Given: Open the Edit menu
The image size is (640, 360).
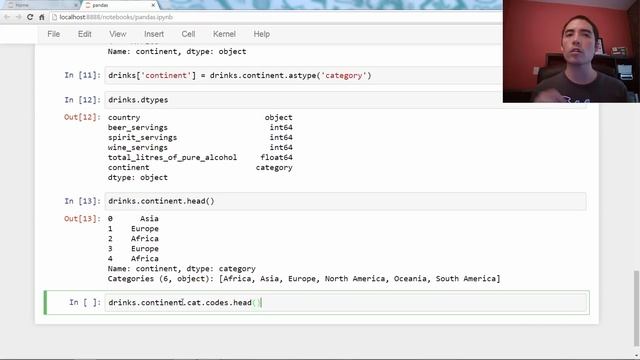Looking at the screenshot, I should pyautogui.click(x=84, y=34).
